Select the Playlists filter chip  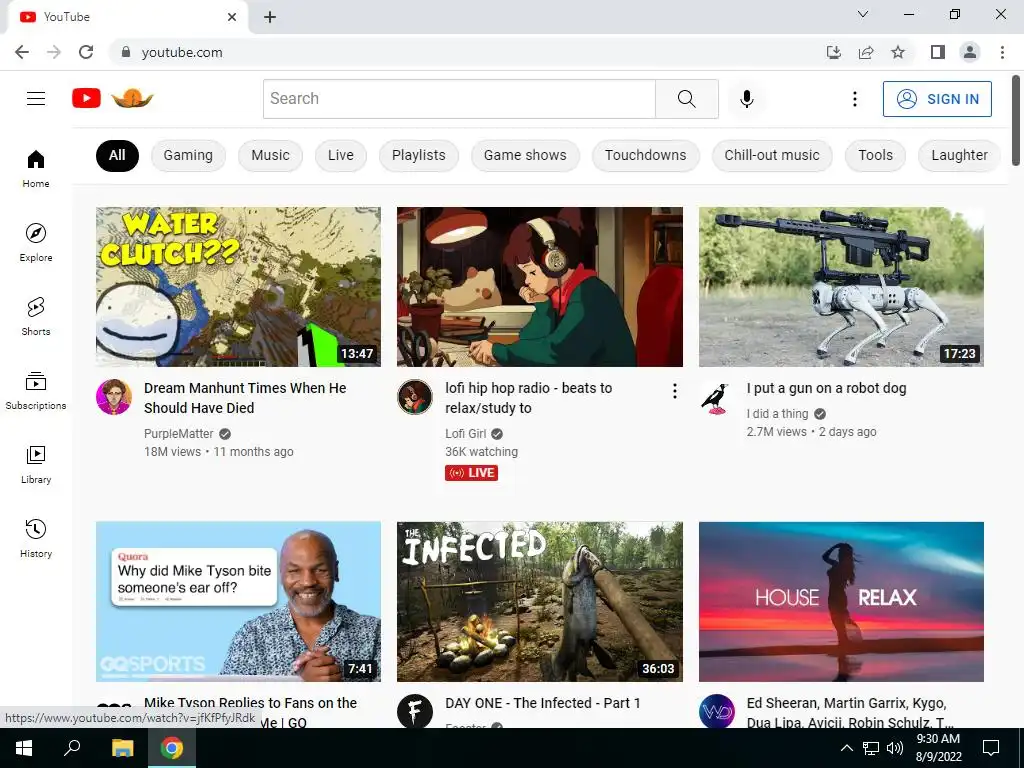pyautogui.click(x=419, y=155)
